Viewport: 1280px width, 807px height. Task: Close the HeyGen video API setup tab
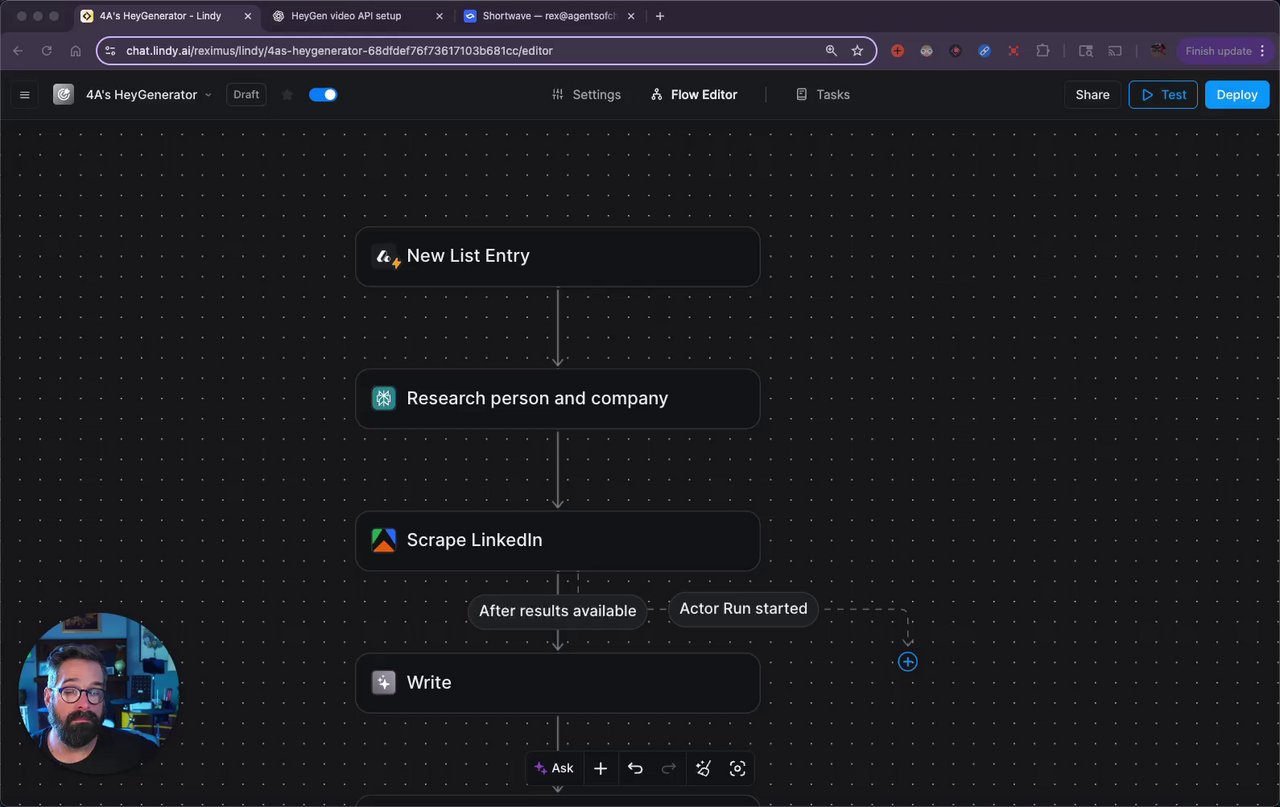click(x=439, y=16)
